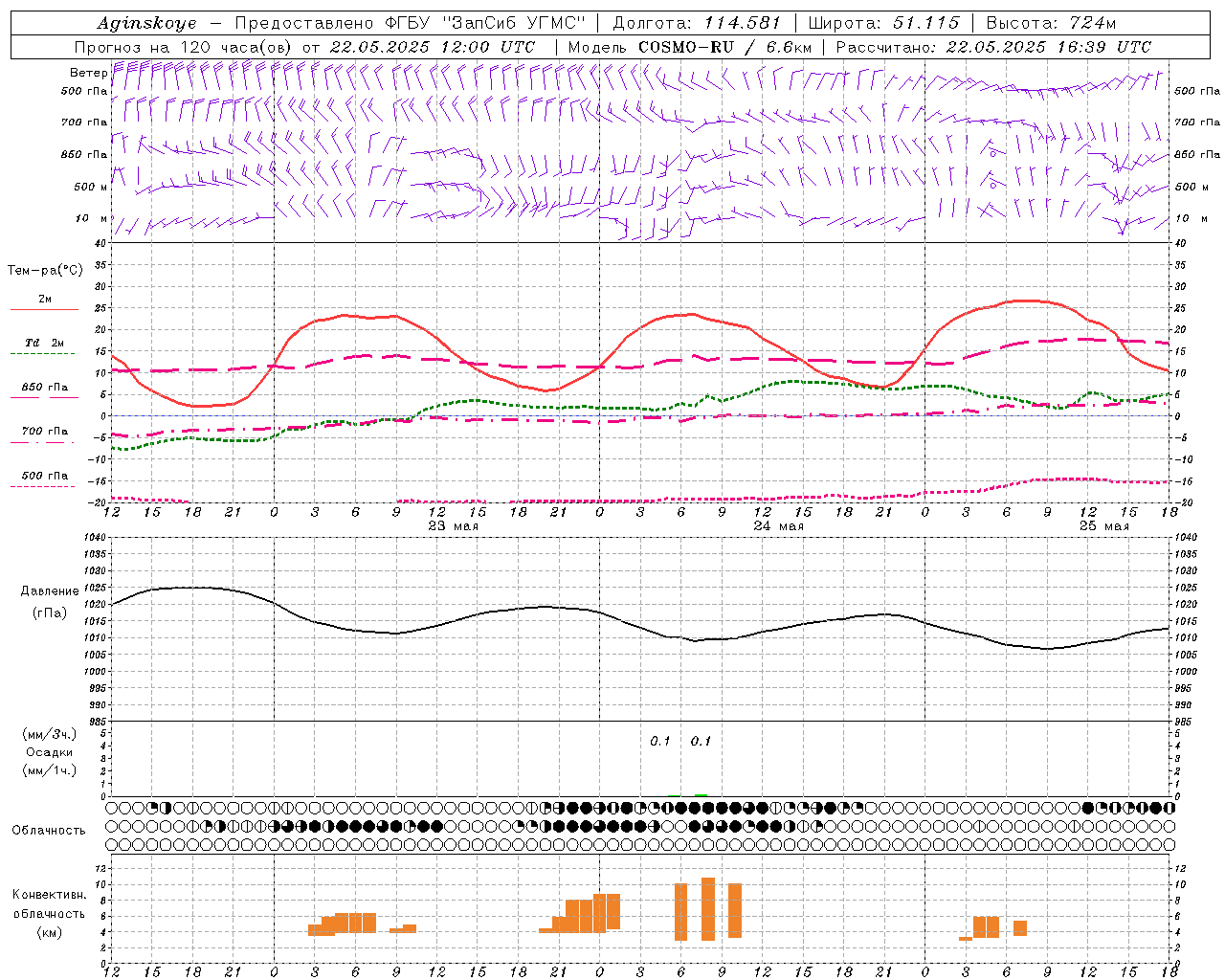Click the 24 мая date label

[778, 526]
